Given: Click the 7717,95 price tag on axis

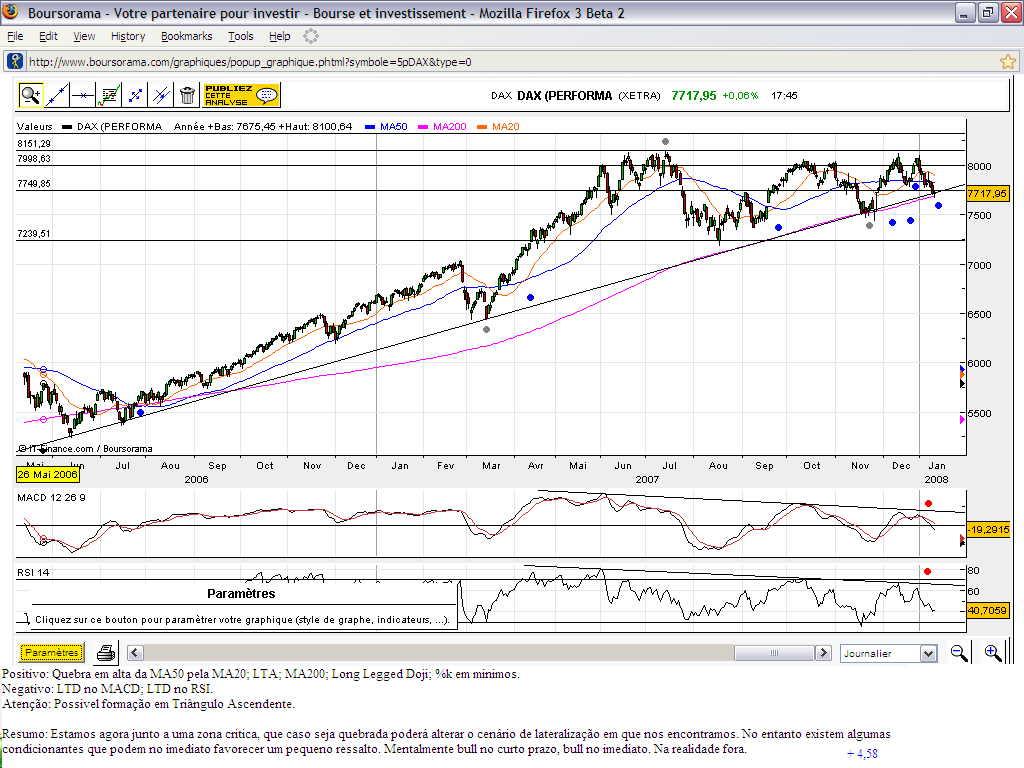Looking at the screenshot, I should [987, 193].
